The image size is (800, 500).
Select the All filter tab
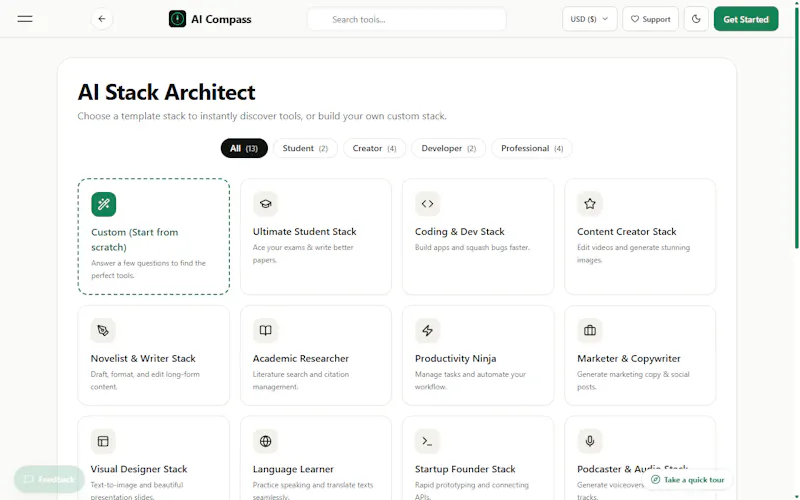[x=244, y=148]
